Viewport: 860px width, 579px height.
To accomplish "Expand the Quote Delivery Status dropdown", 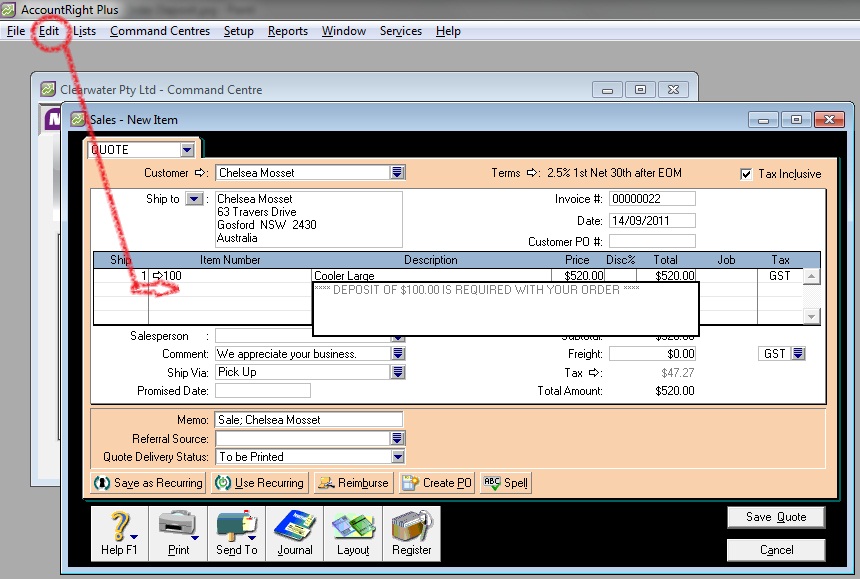I will tap(397, 457).
